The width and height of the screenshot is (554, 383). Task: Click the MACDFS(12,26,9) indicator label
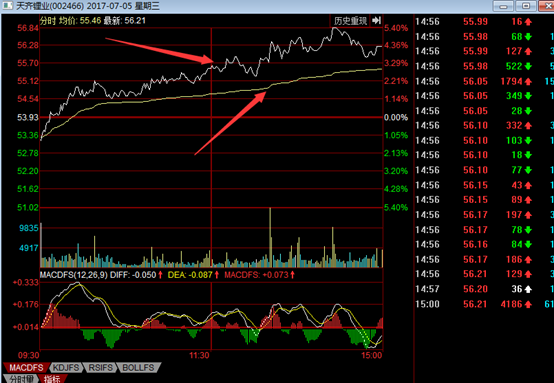click(73, 275)
